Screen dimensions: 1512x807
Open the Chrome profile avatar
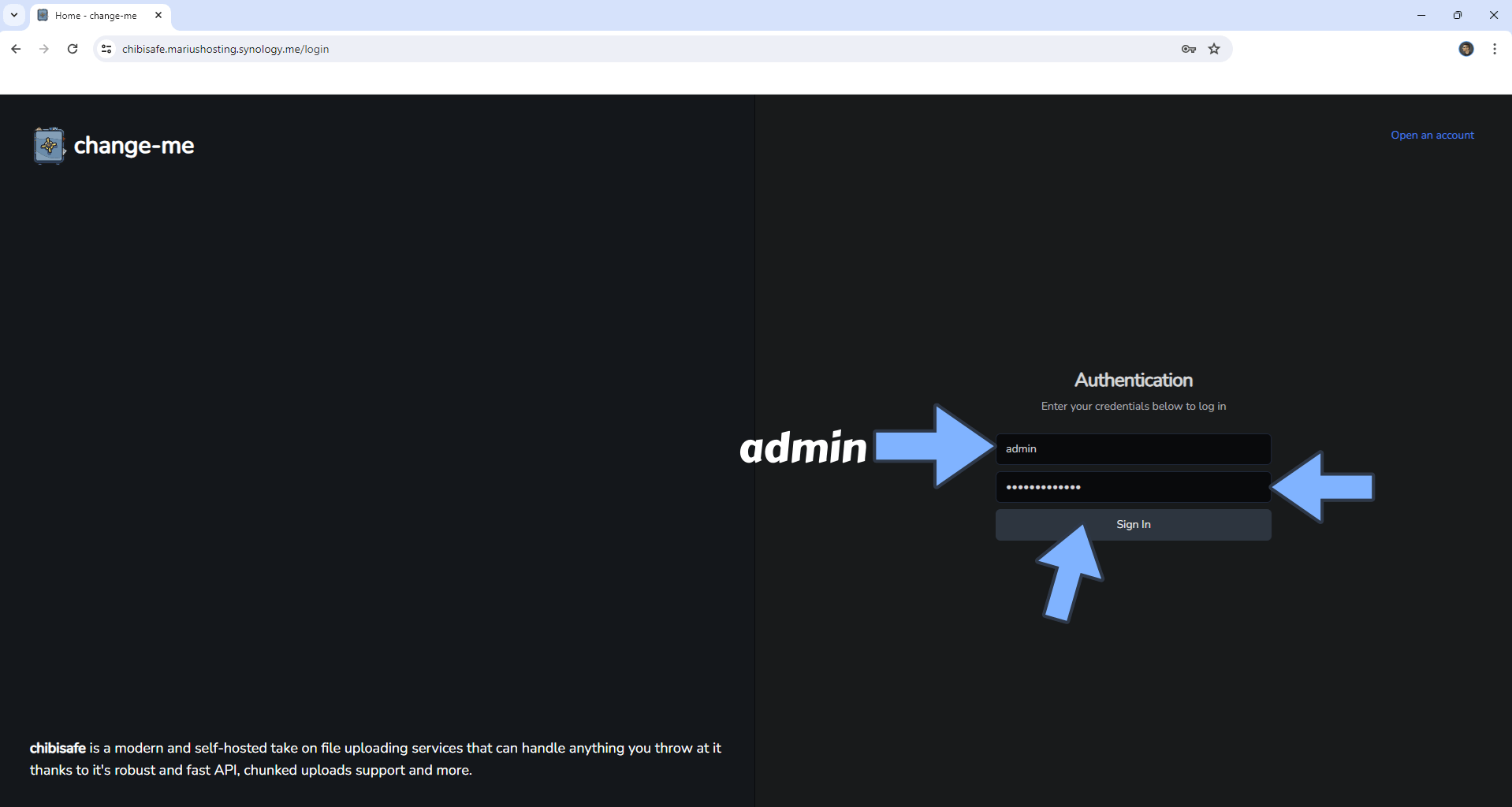[1465, 49]
